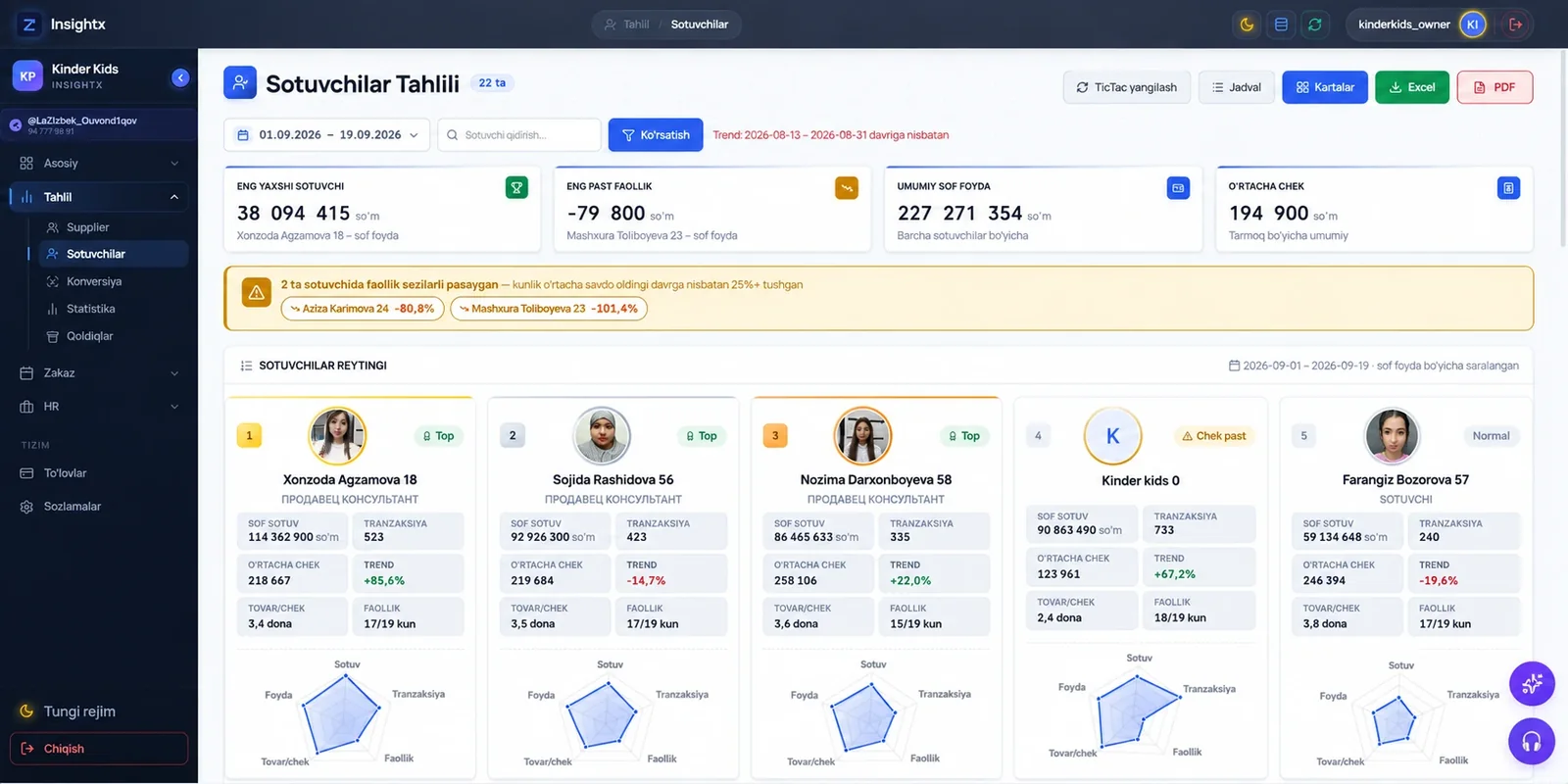Click the Sotuvchilar reytingi list icon
The height and width of the screenshot is (784, 1568).
point(246,366)
